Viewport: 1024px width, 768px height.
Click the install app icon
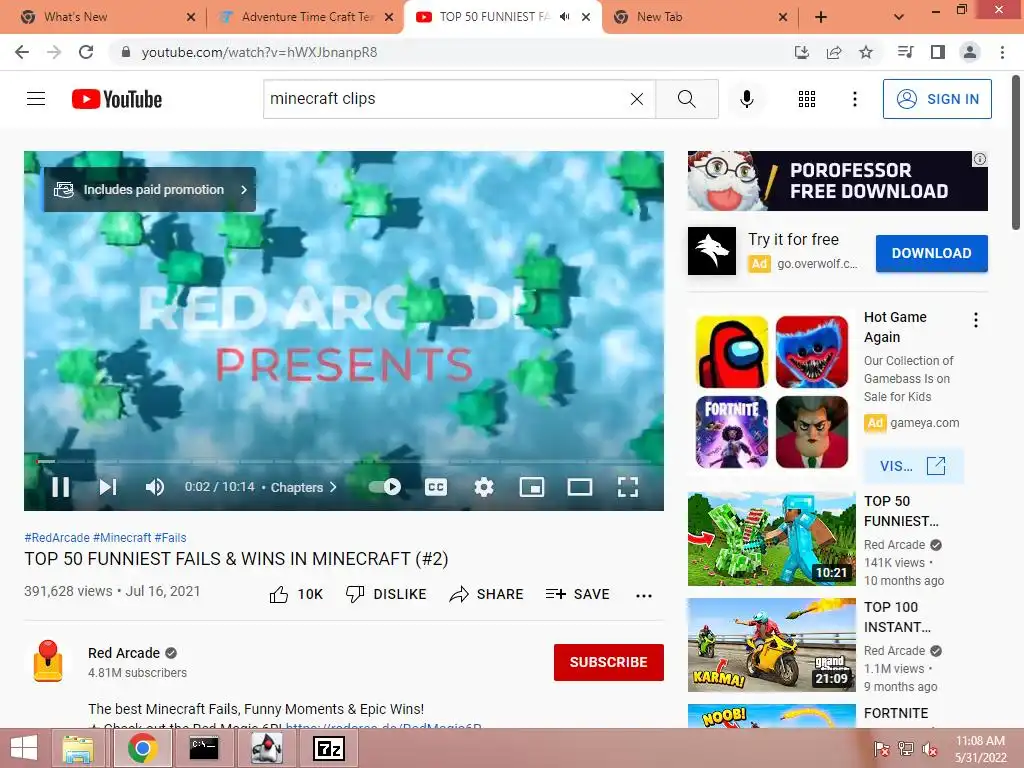(801, 52)
